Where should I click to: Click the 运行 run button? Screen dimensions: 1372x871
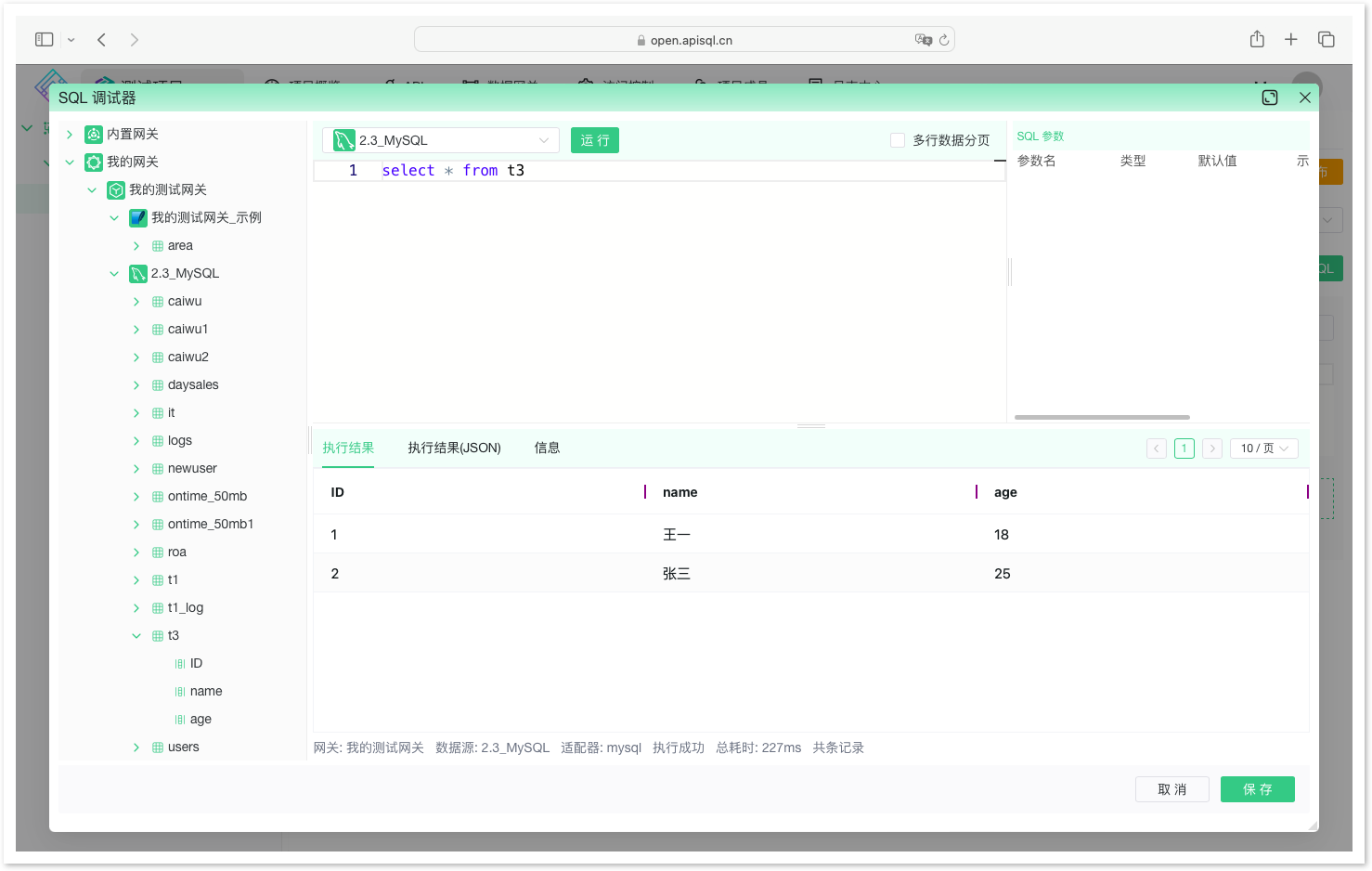pos(595,140)
